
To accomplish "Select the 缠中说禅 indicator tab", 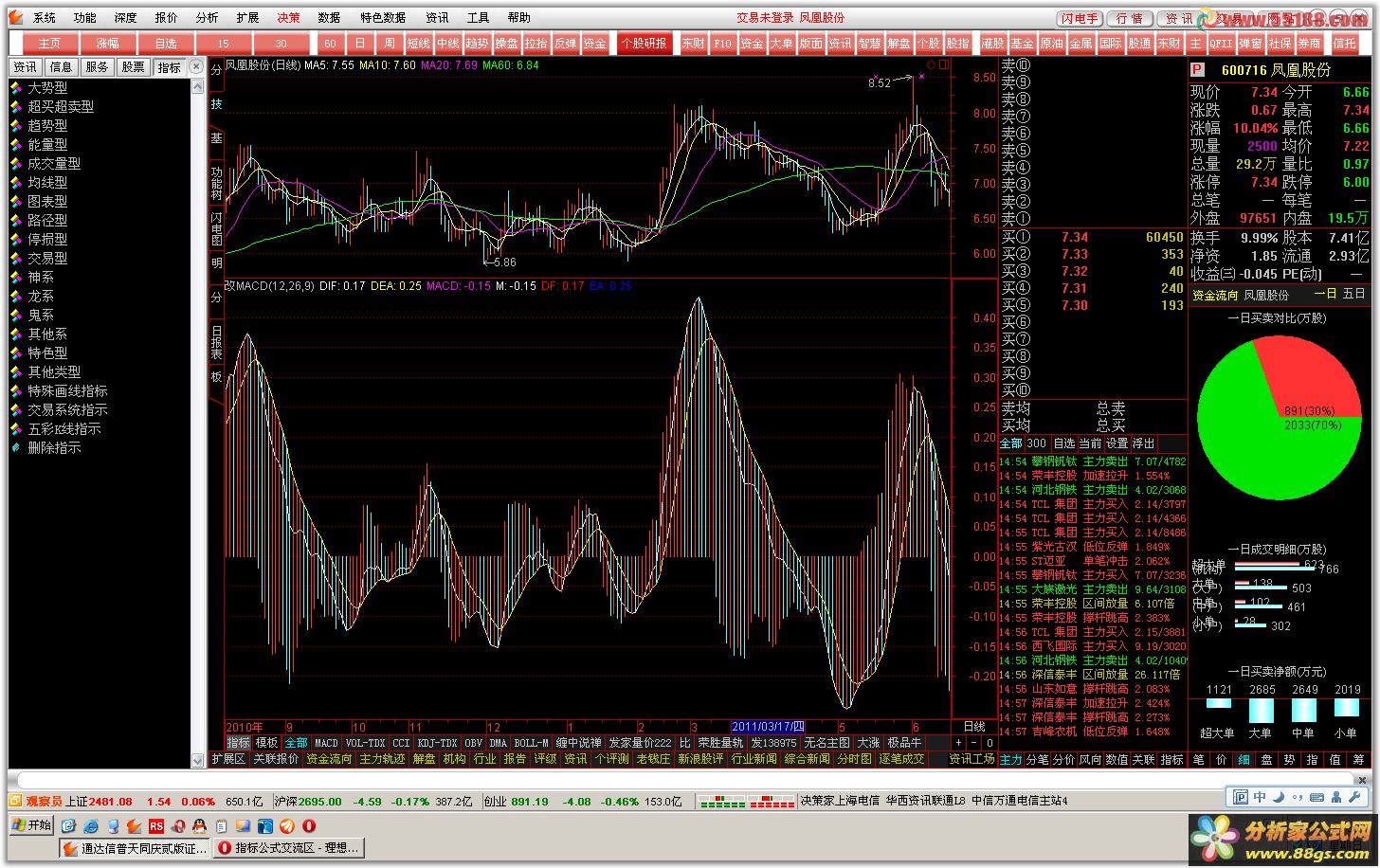I will pyautogui.click(x=578, y=743).
